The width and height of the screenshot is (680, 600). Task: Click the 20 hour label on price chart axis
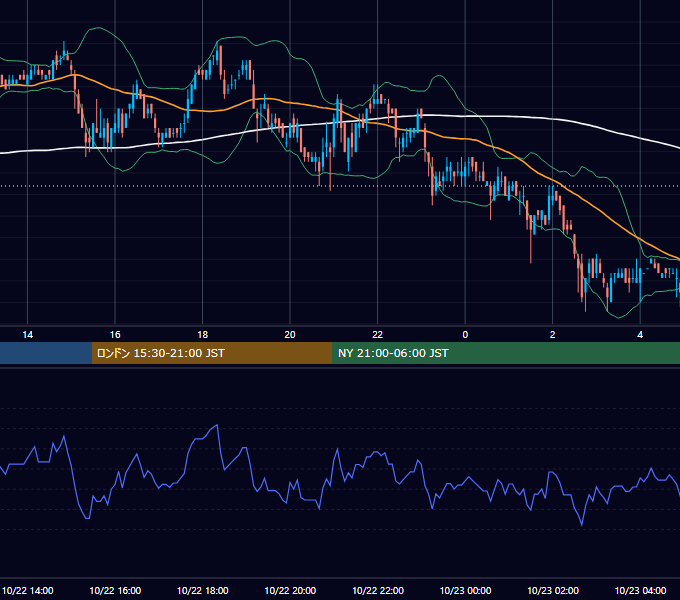tap(290, 335)
